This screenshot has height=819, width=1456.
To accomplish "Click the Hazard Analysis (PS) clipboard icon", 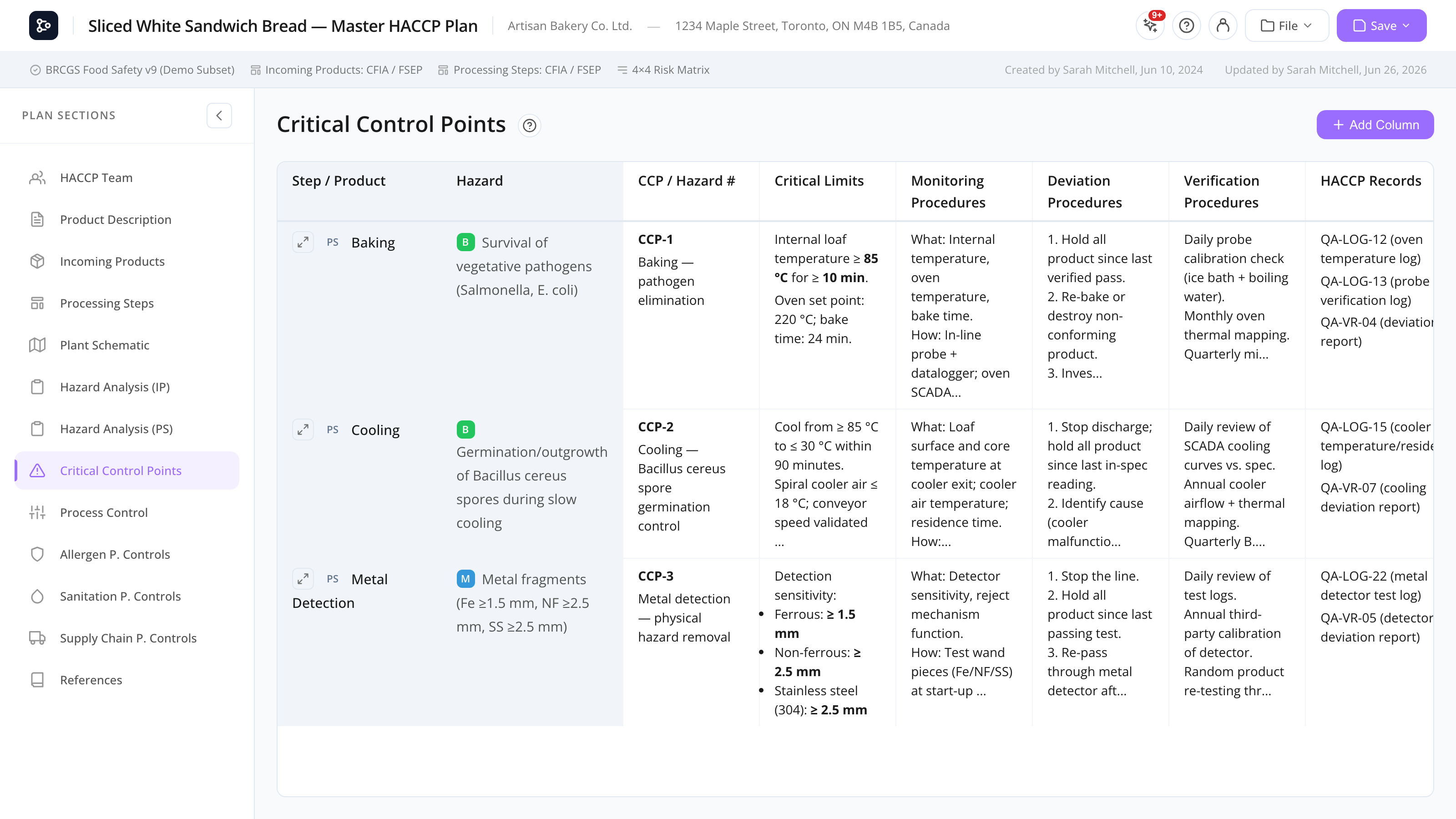I will (x=37, y=429).
